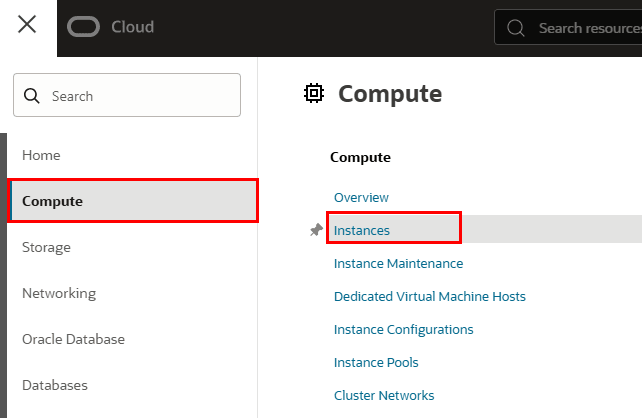This screenshot has height=418, width=642.
Task: Open the Cluster Networks link
Action: click(x=384, y=395)
